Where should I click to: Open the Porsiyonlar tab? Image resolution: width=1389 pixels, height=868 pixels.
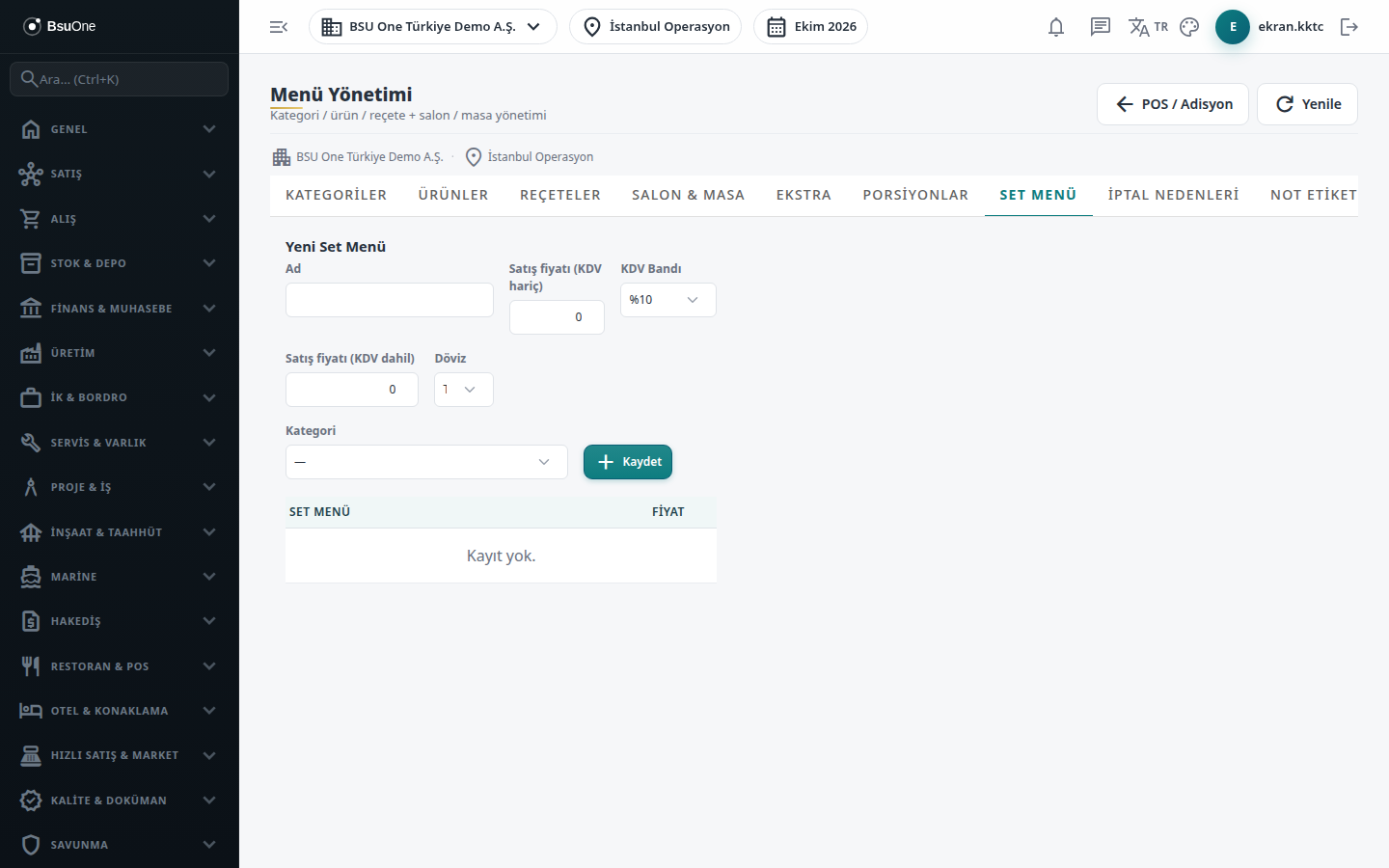pos(915,195)
